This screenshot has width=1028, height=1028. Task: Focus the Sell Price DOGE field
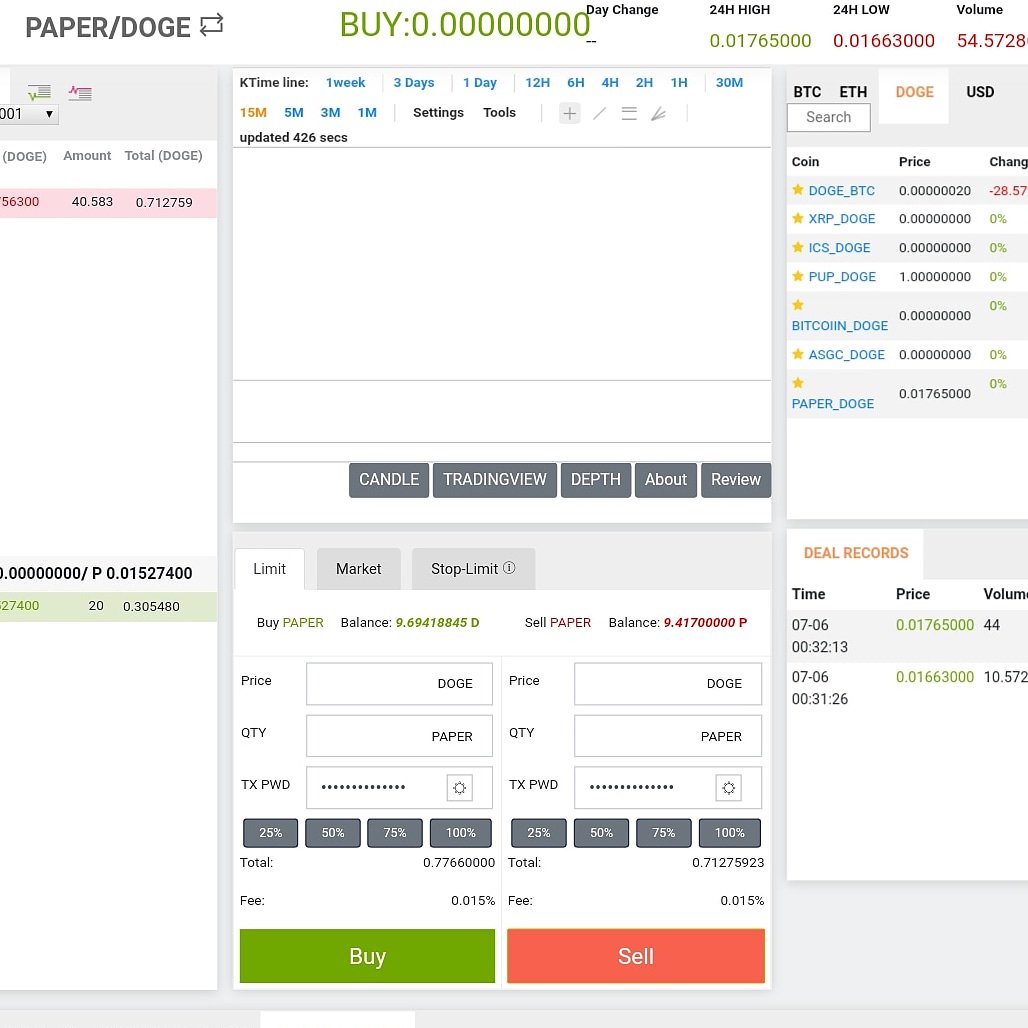pyautogui.click(x=668, y=684)
